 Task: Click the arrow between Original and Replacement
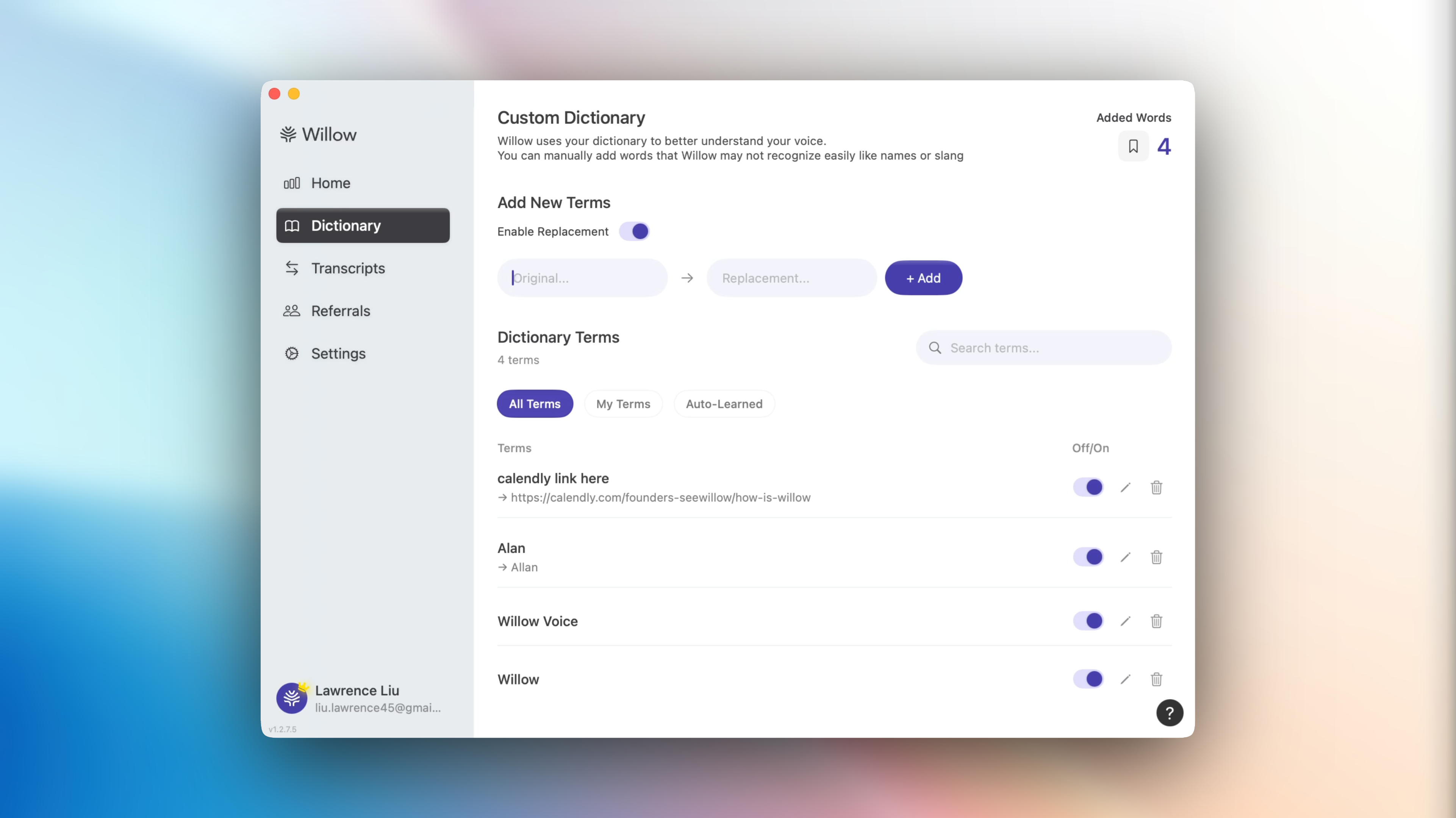pyautogui.click(x=687, y=278)
